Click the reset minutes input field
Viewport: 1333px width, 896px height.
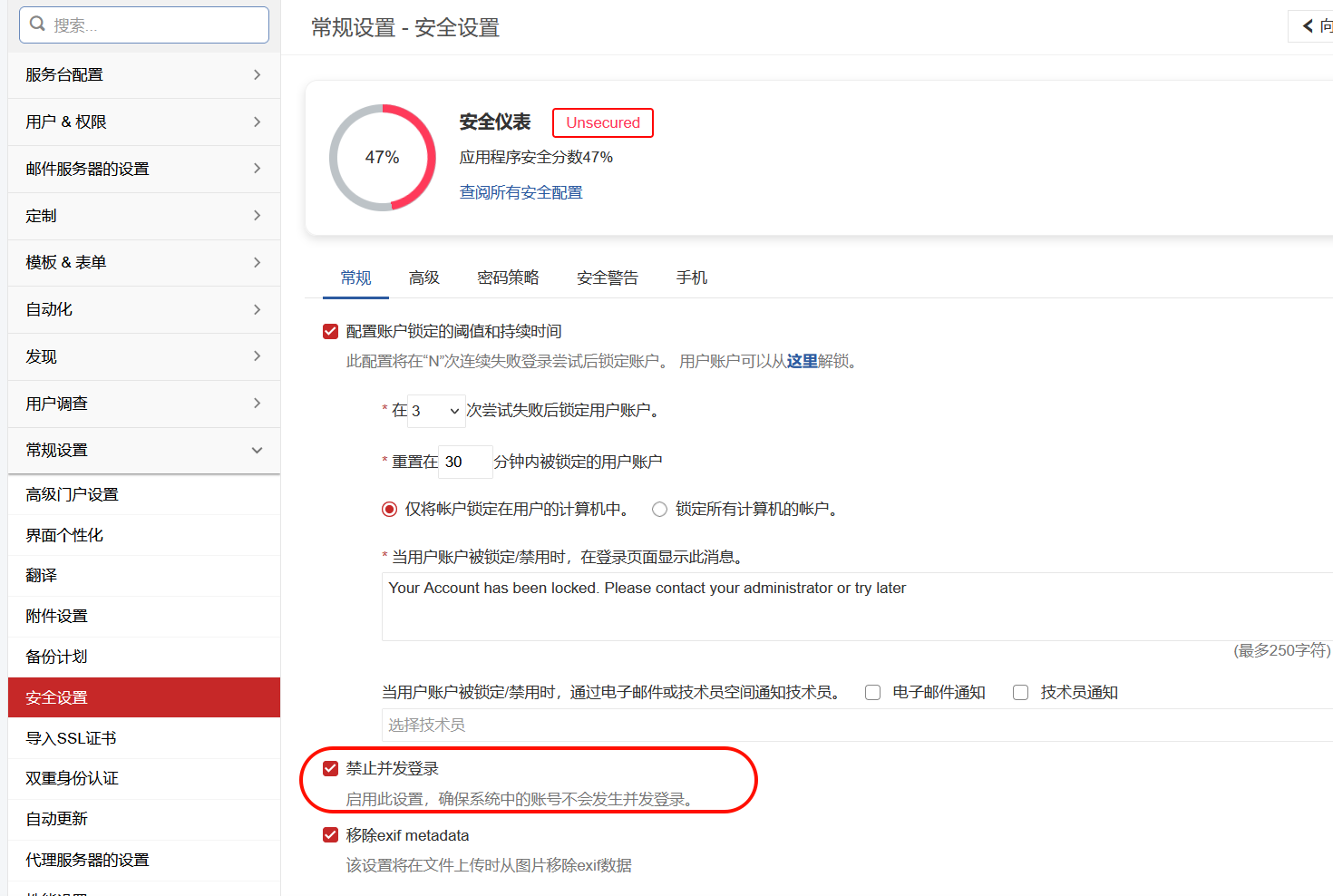pos(465,462)
